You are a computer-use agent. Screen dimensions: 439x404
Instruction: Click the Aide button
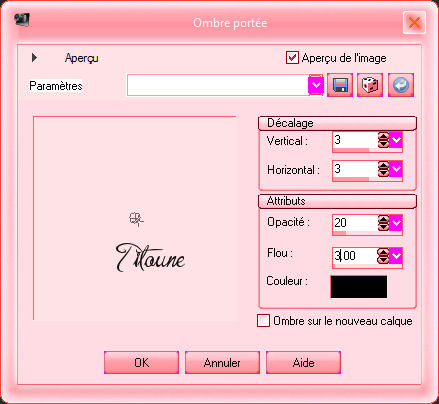click(x=303, y=362)
